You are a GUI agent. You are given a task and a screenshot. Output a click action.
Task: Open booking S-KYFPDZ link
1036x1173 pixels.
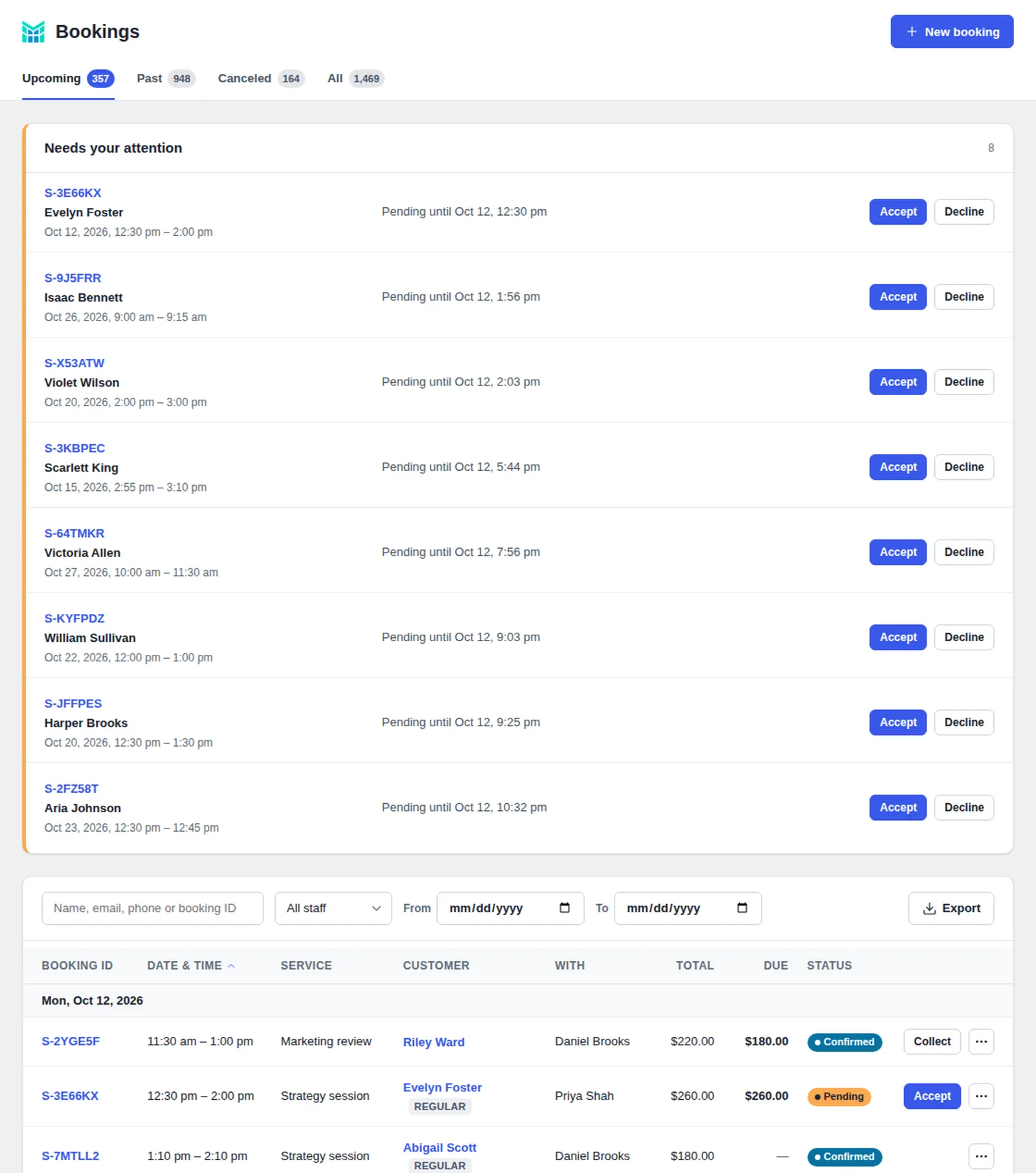tap(74, 618)
